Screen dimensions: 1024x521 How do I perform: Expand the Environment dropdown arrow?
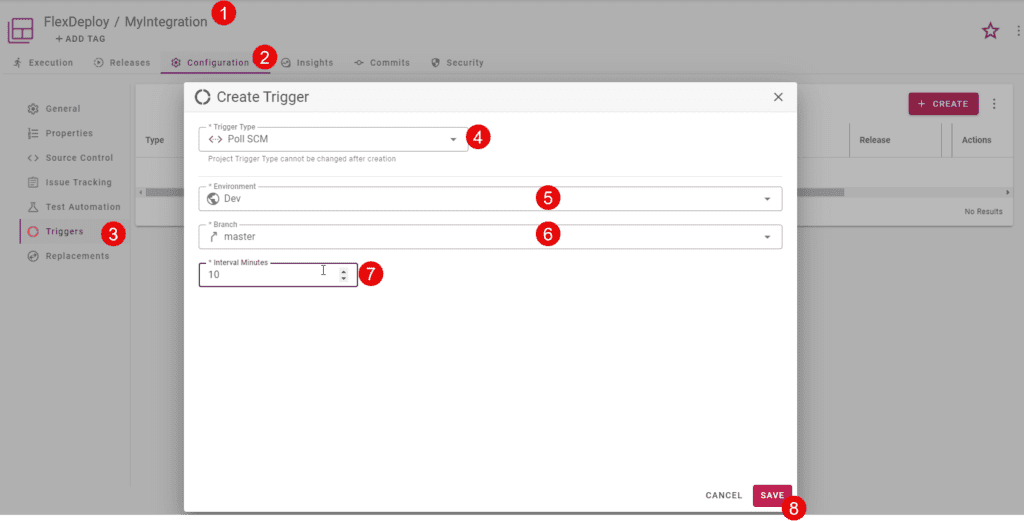[767, 199]
